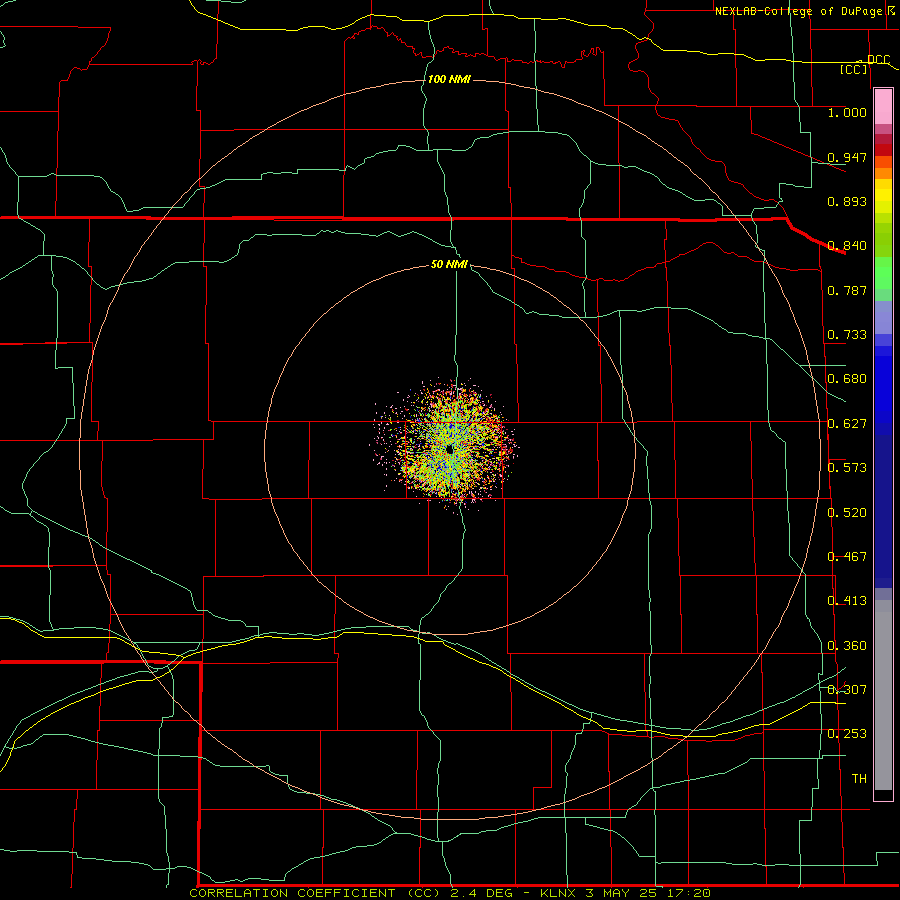Click the 0.413 scale value

click(x=847, y=601)
